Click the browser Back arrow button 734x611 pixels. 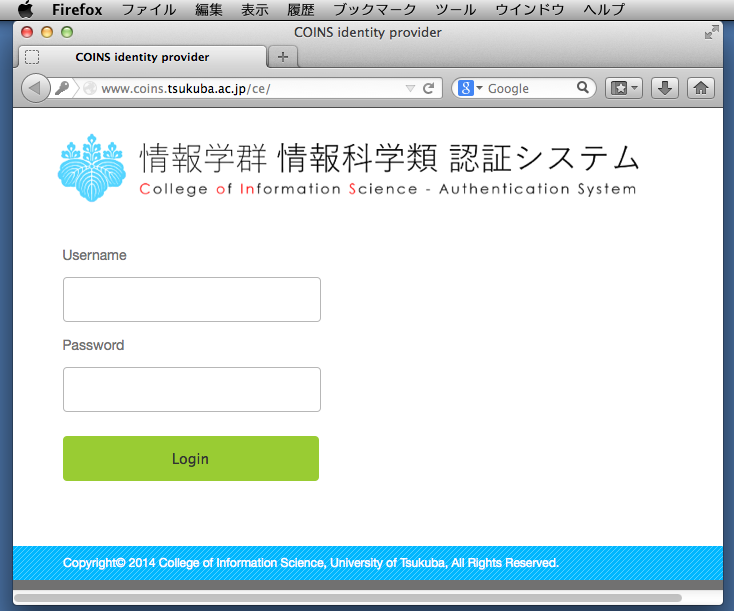click(x=36, y=88)
